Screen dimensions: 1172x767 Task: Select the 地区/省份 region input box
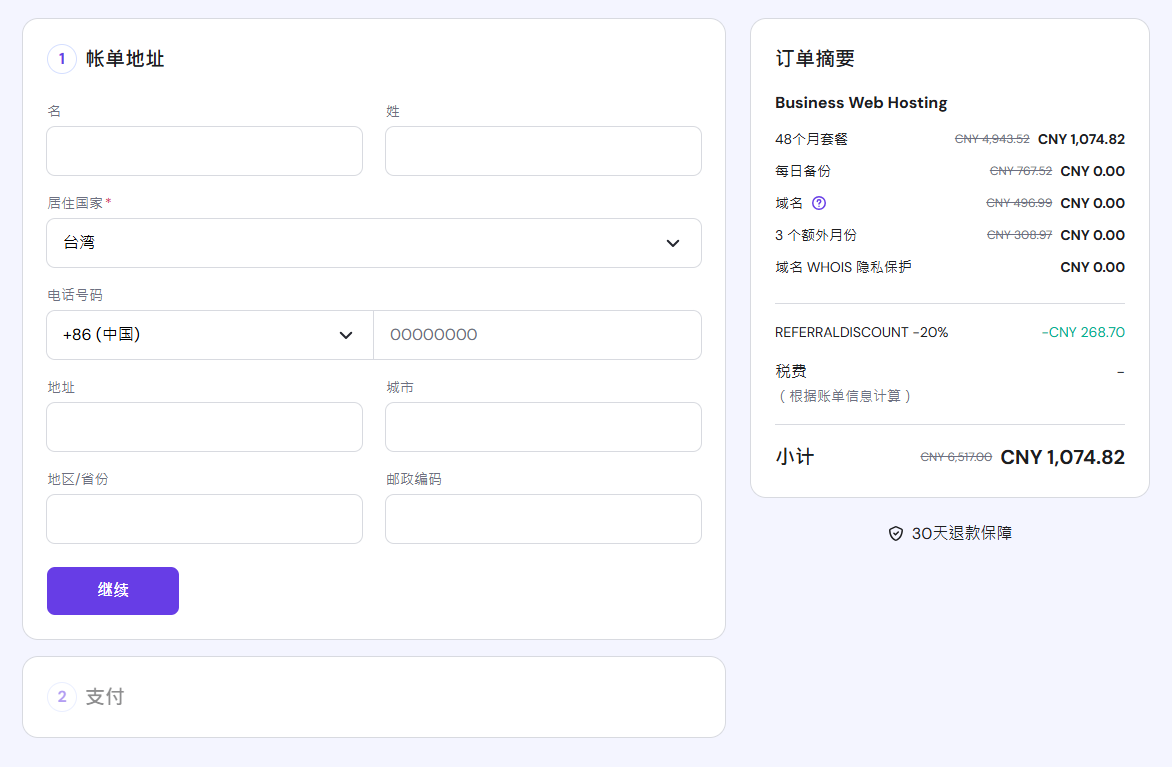pos(204,519)
